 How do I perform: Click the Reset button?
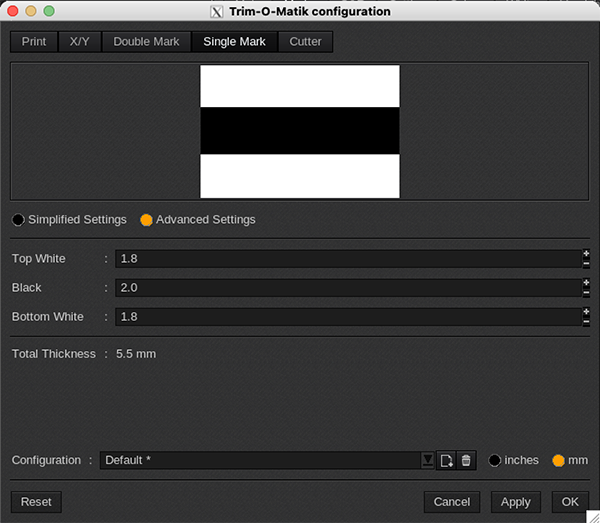[36, 502]
